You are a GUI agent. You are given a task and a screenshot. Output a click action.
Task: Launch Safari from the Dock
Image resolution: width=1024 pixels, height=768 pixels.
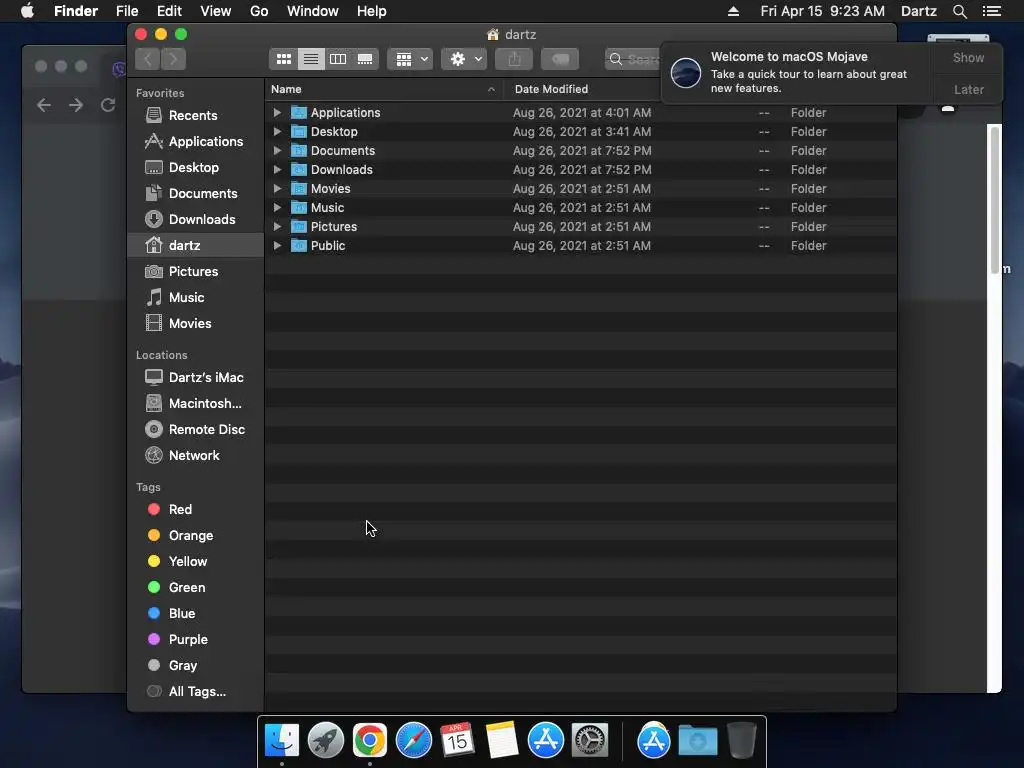pyautogui.click(x=413, y=741)
